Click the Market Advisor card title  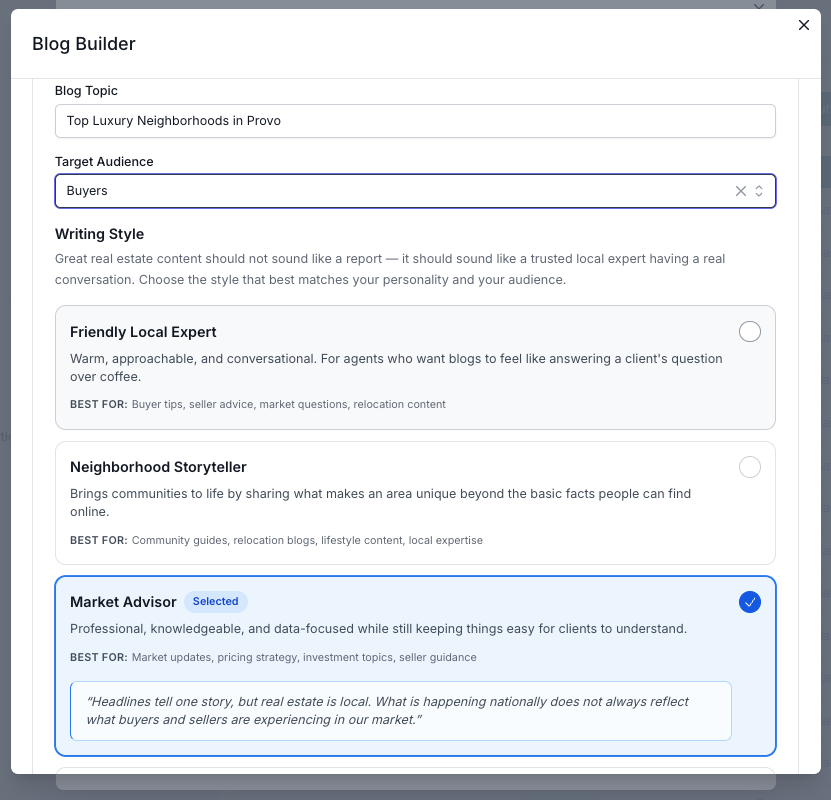(x=123, y=602)
